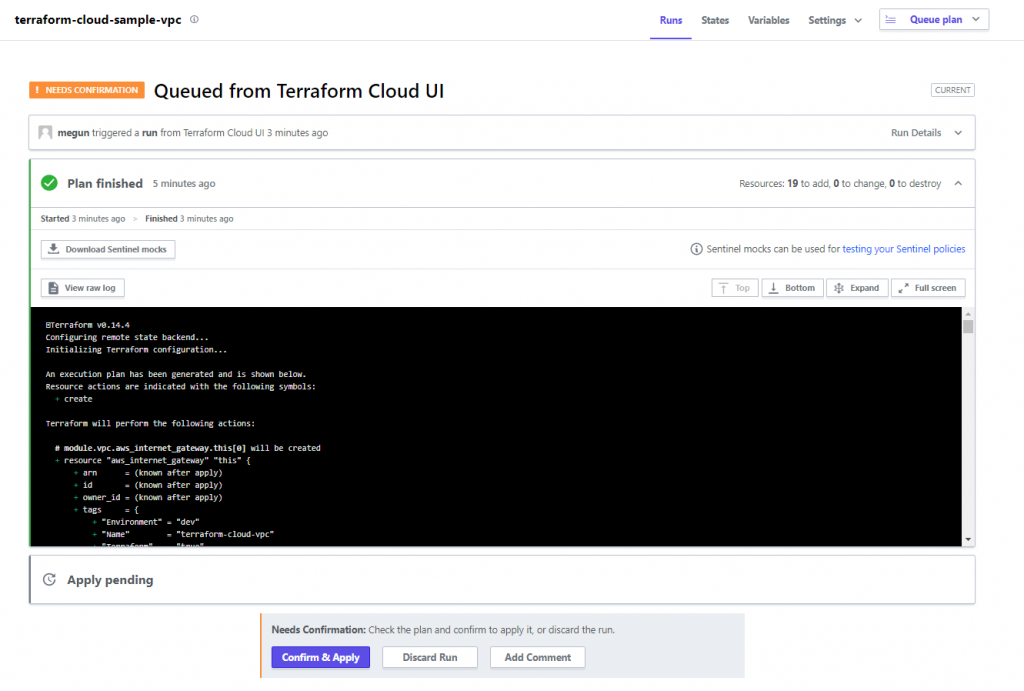
Task: Expand the Run Details section
Action: 926,133
